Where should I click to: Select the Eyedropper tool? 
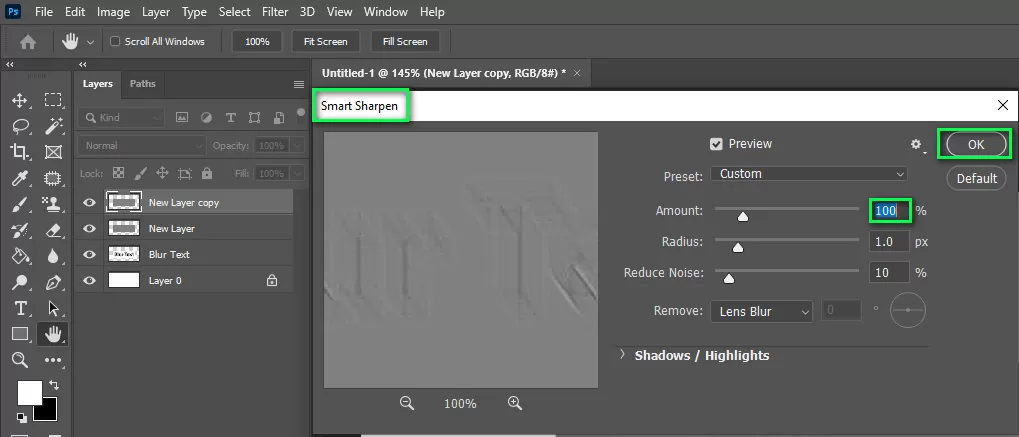click(x=19, y=178)
